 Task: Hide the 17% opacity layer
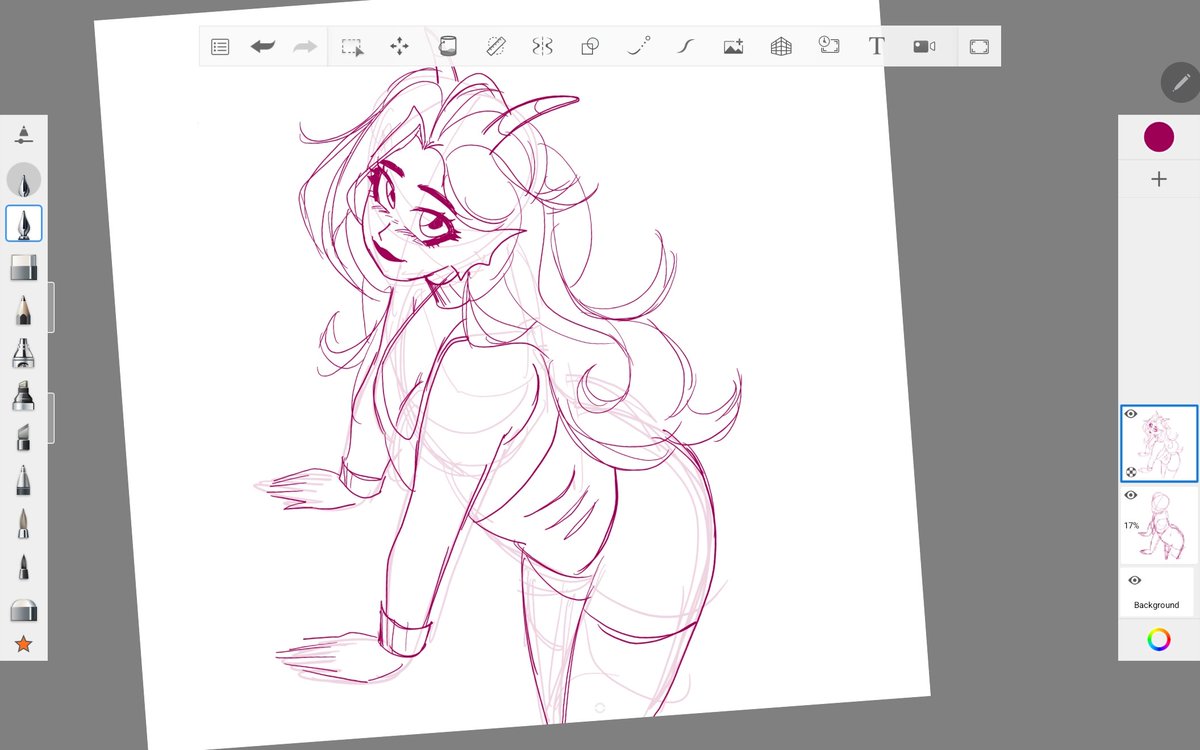(x=1131, y=495)
